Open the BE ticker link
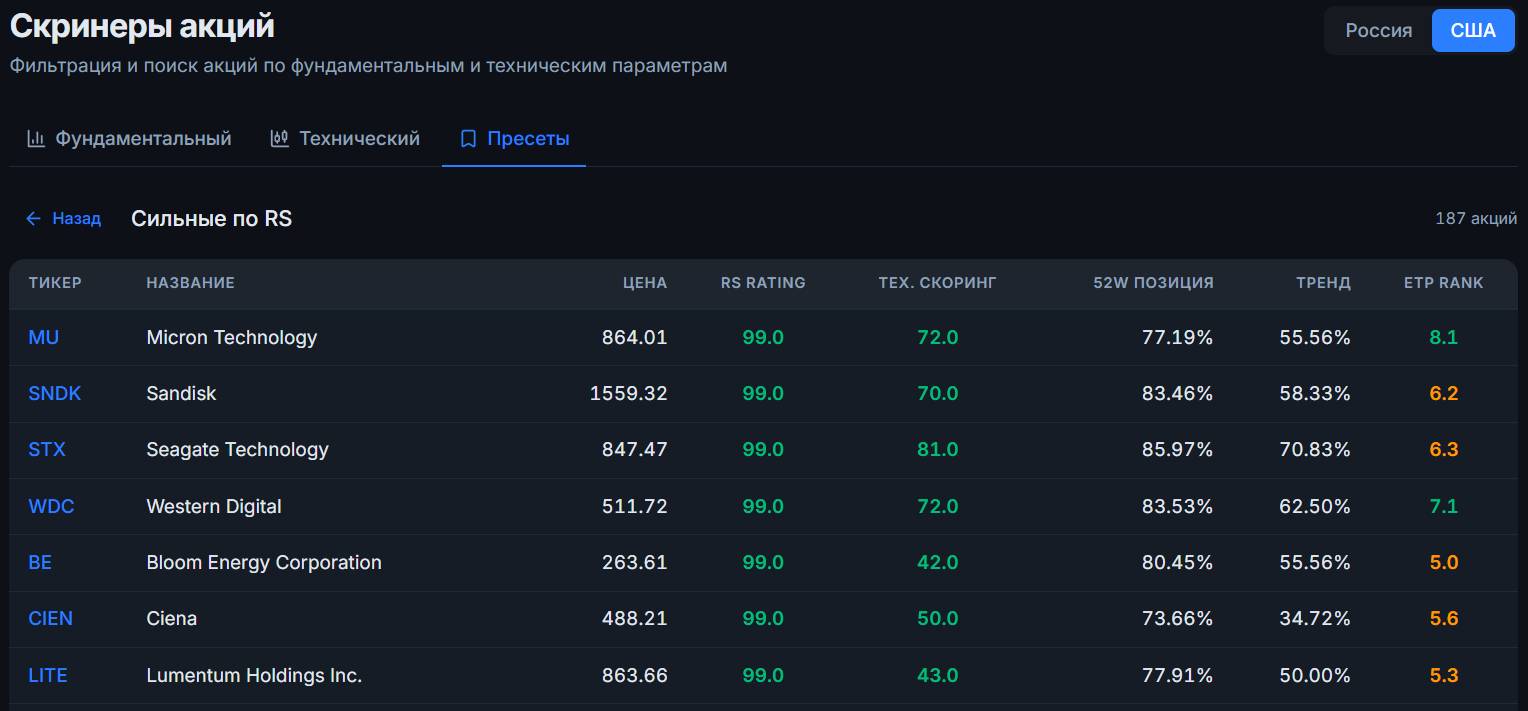This screenshot has width=1528, height=711. (40, 563)
